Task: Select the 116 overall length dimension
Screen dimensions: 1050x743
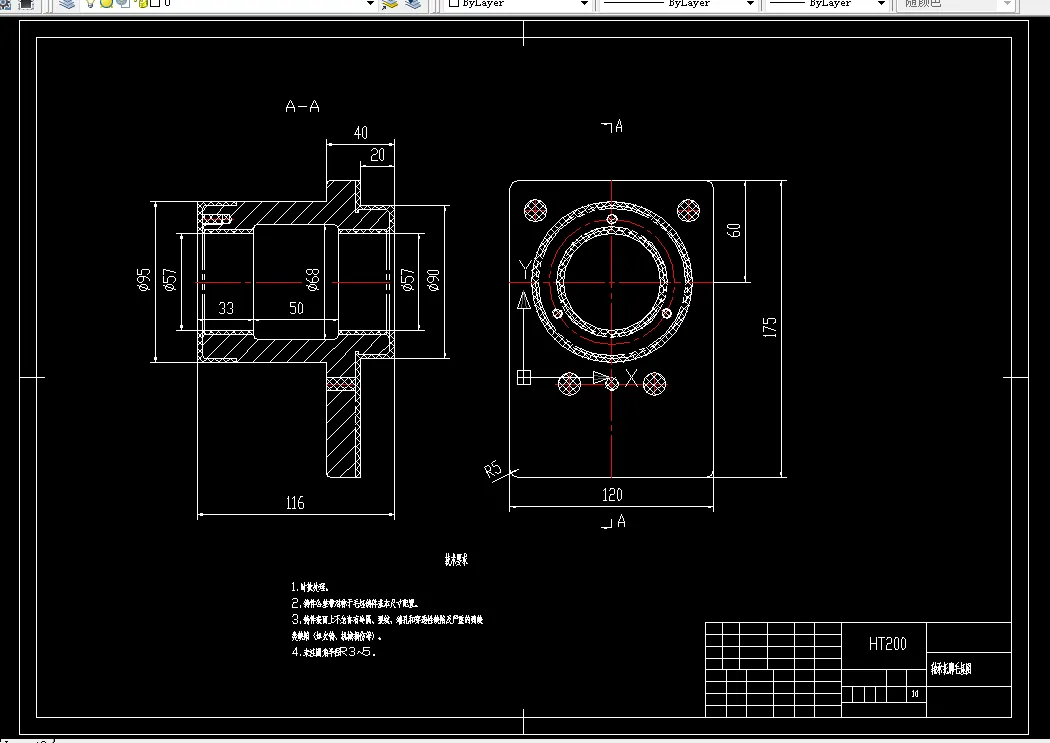Action: 295,503
